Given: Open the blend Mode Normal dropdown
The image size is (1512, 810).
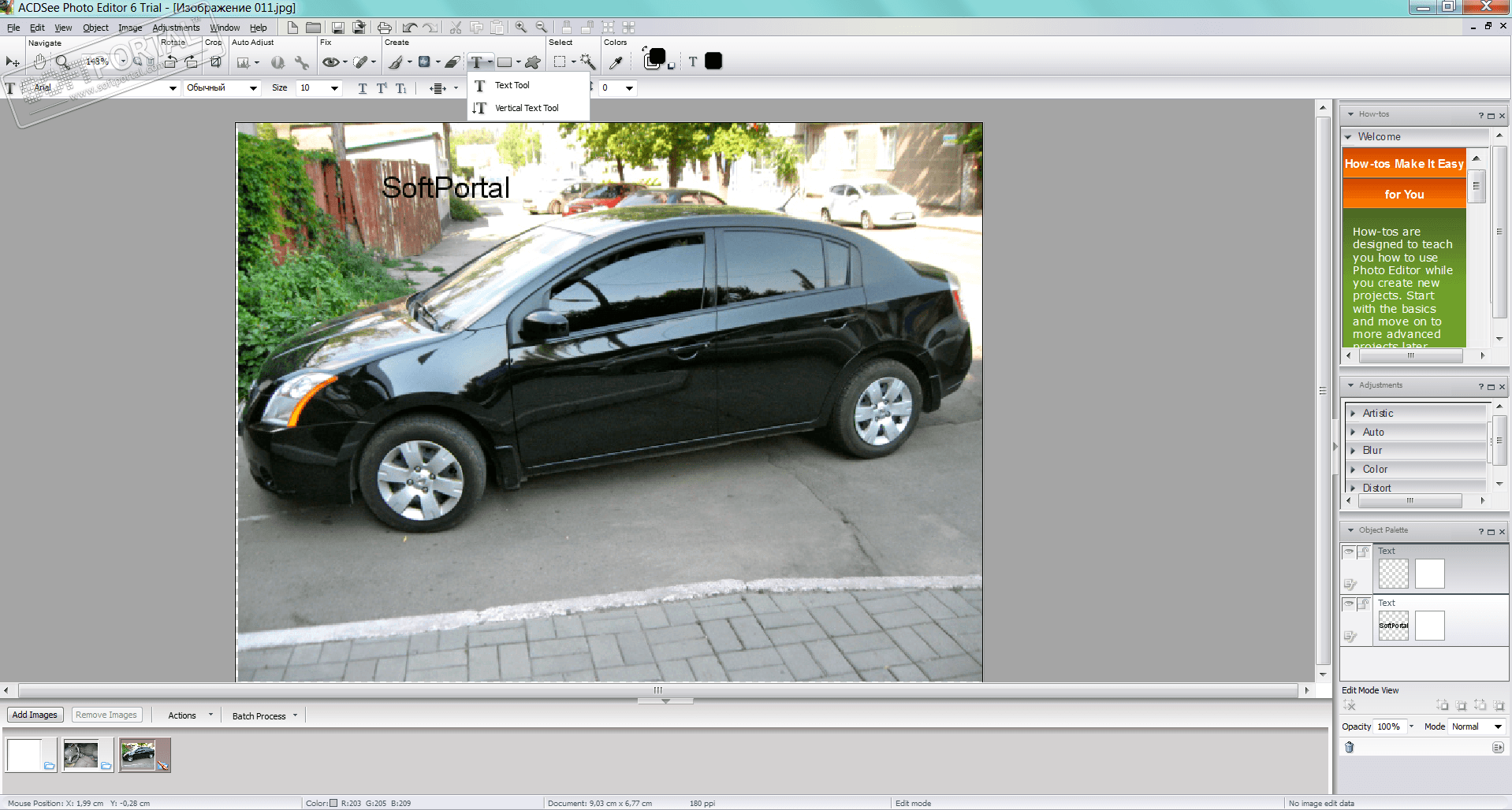Looking at the screenshot, I should click(x=1498, y=726).
